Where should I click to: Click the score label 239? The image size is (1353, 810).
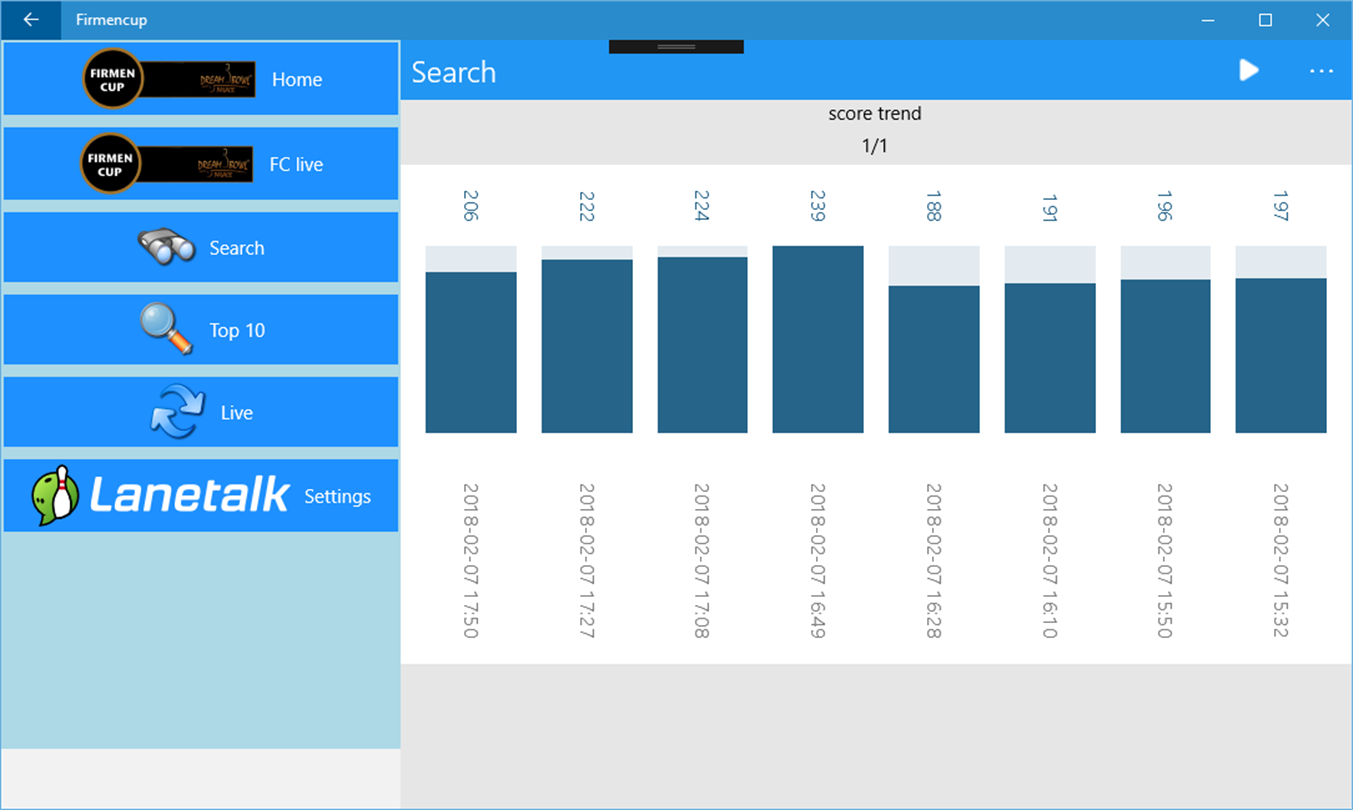(x=818, y=205)
